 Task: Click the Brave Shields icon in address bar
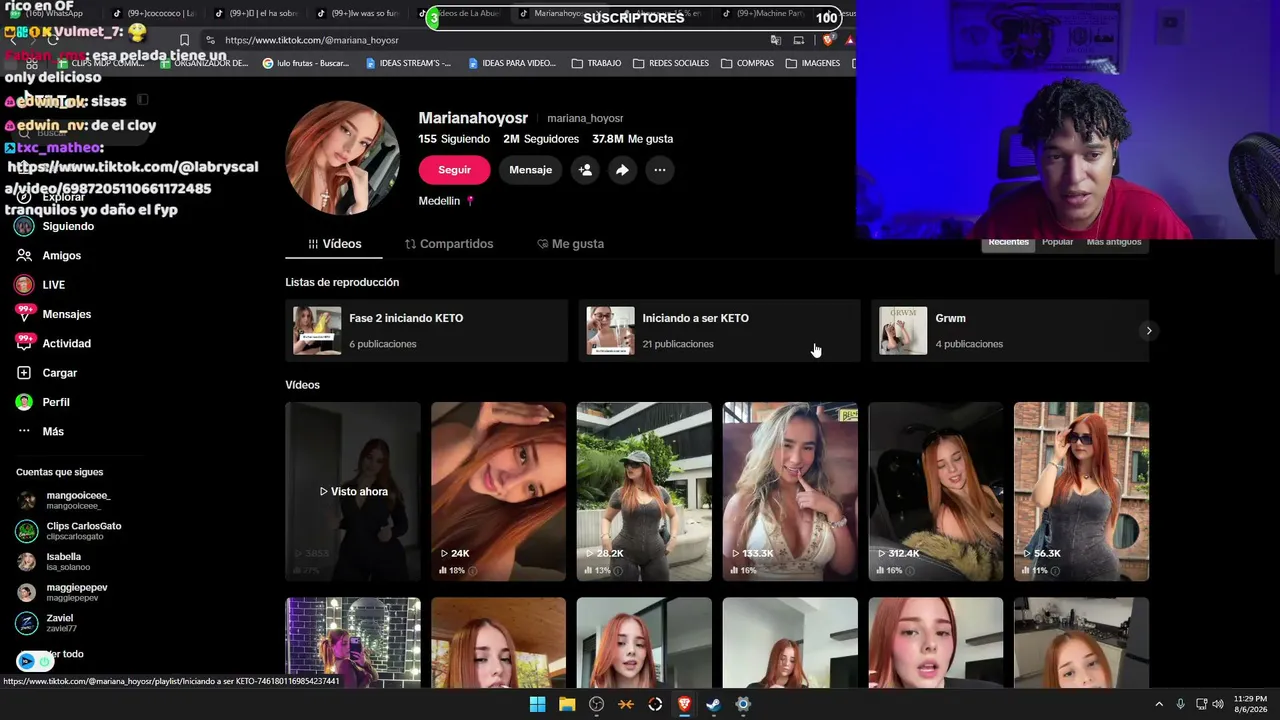(827, 40)
